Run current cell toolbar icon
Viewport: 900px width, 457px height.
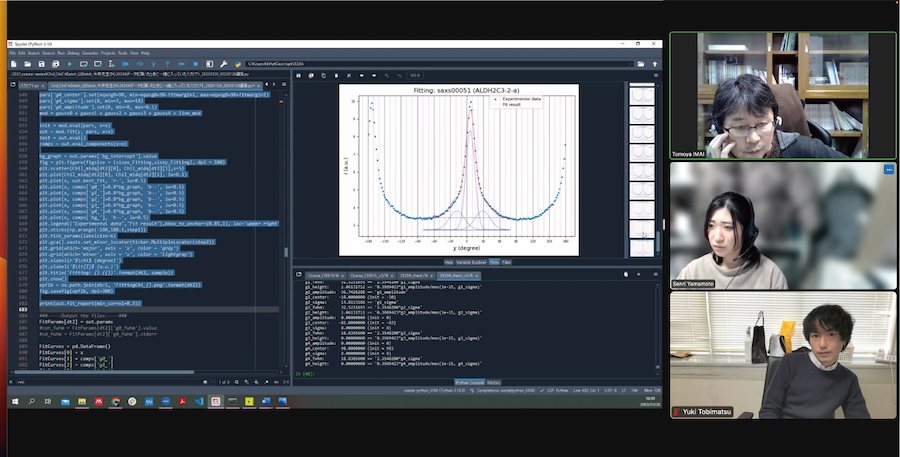(x=84, y=64)
